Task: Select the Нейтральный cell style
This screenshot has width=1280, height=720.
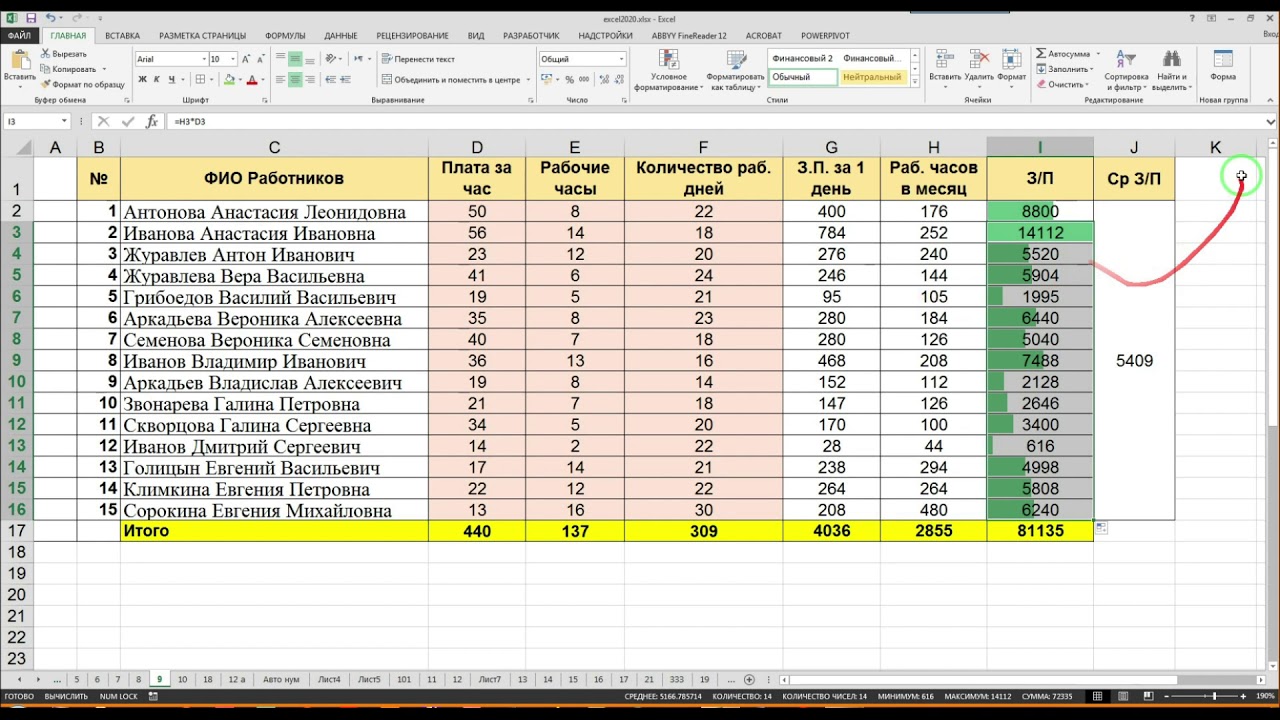Action: click(871, 77)
